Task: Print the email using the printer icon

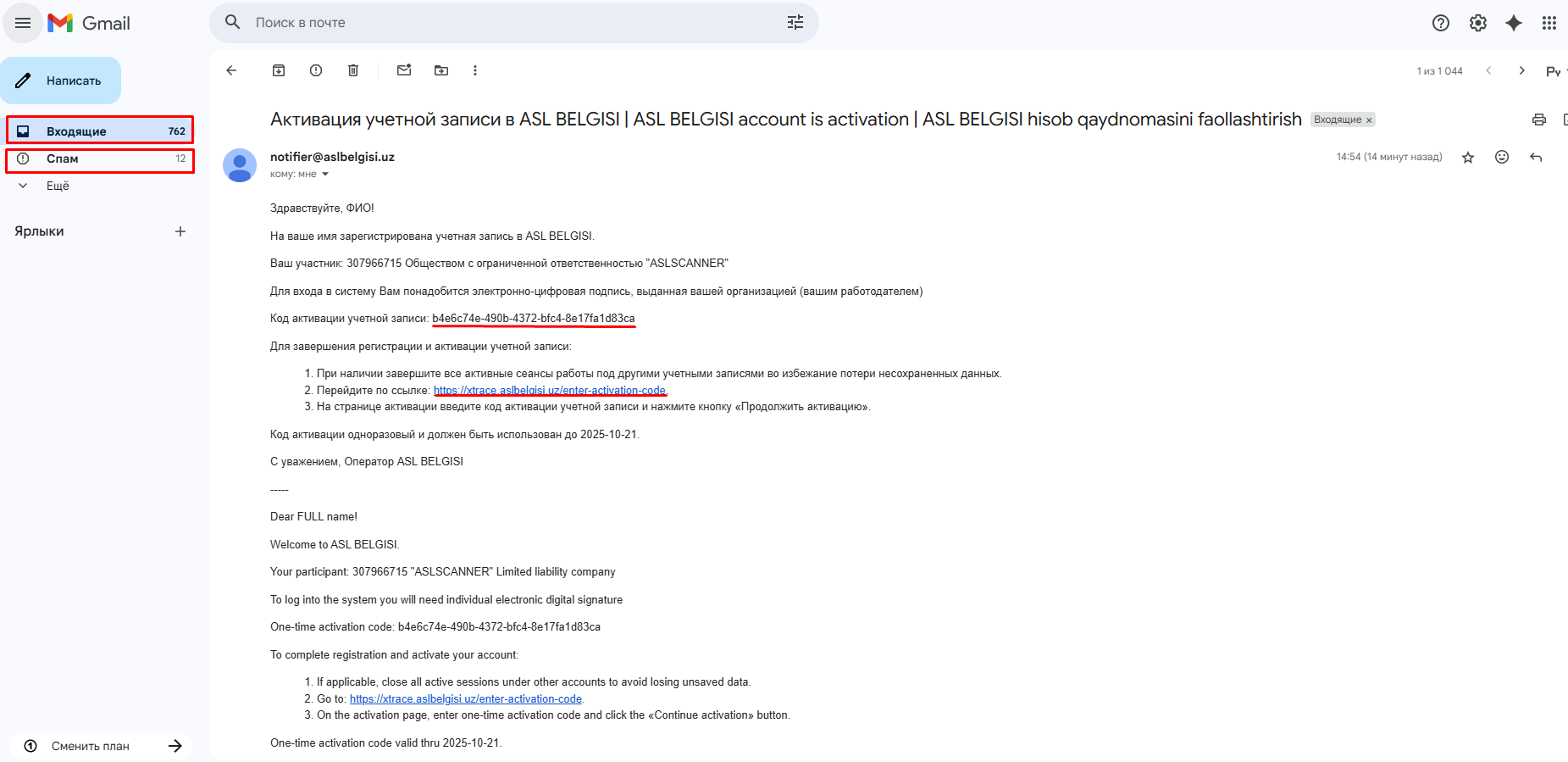Action: pos(1538,120)
